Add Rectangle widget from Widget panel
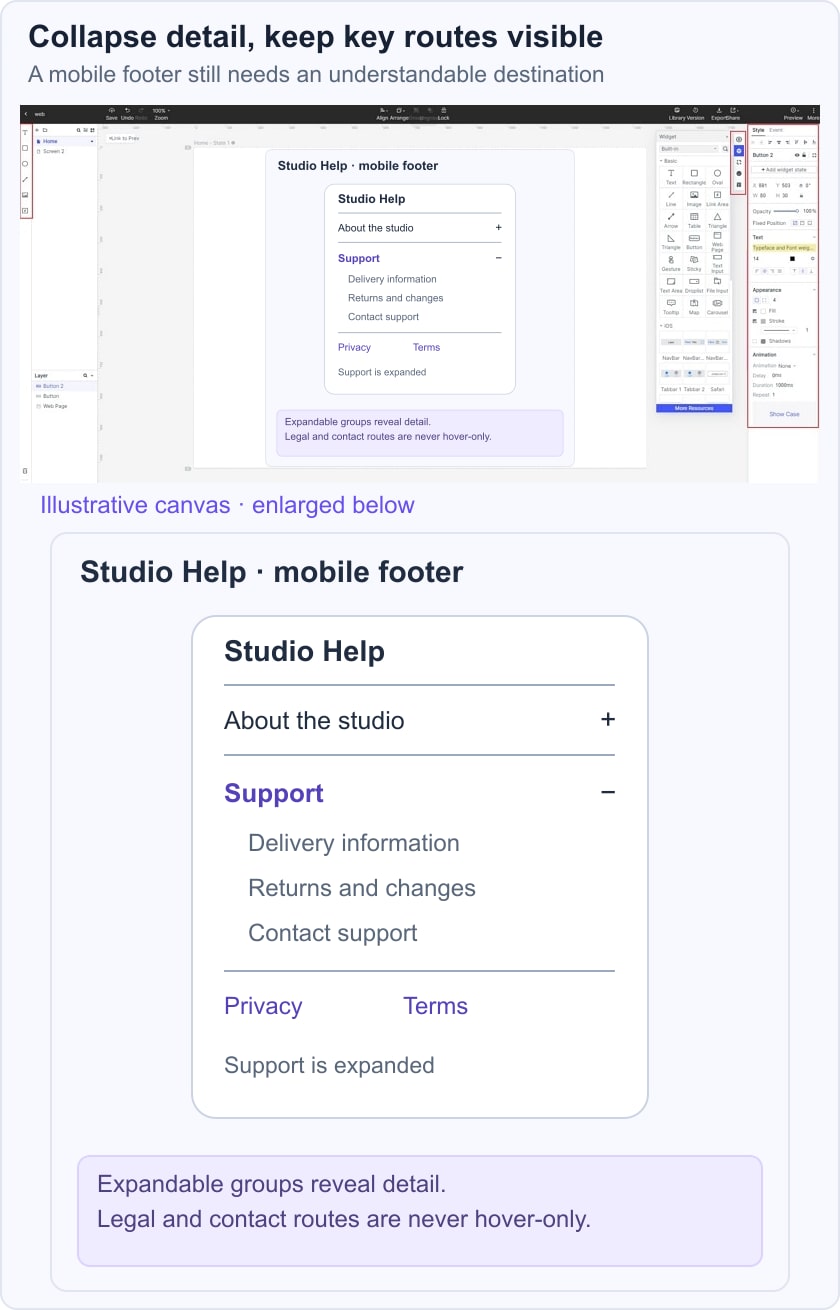Viewport: 840px width, 1310px height. [694, 177]
